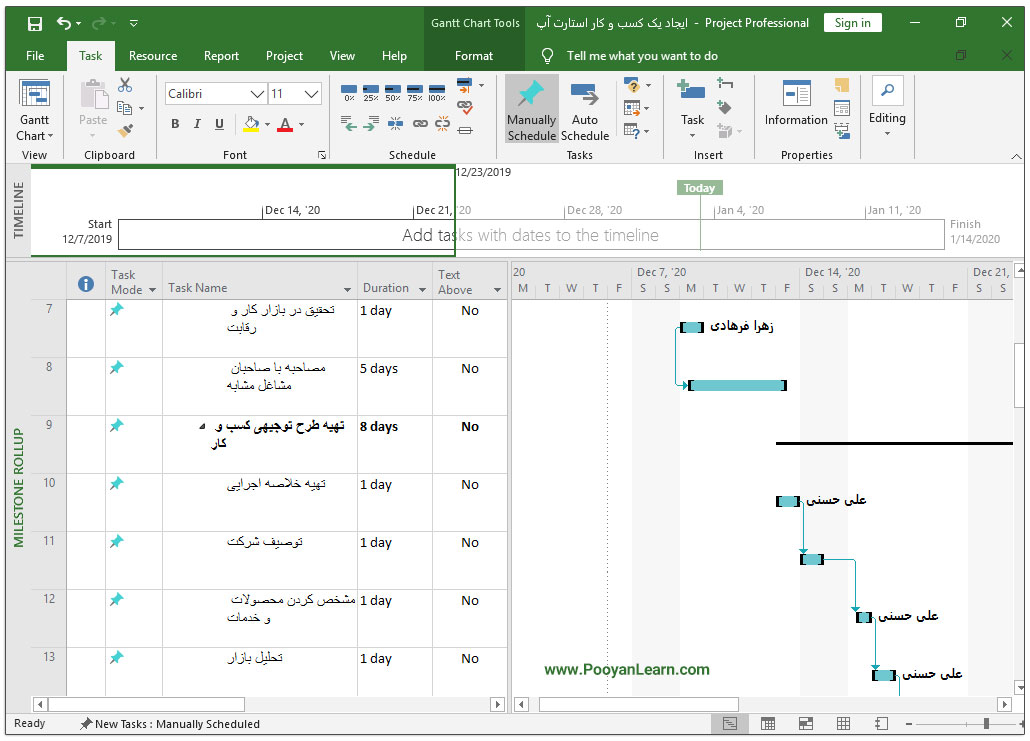Expand the Task Name column filter dropdown
The width and height of the screenshot is (1030, 741).
[348, 290]
